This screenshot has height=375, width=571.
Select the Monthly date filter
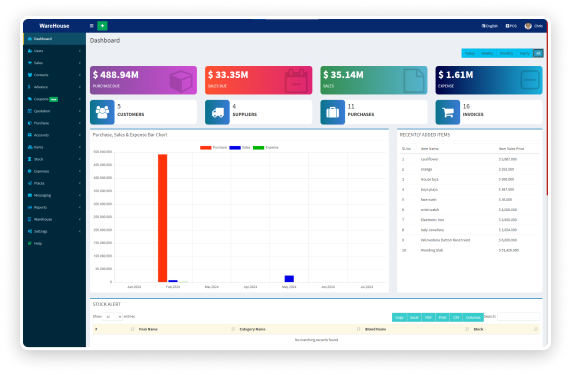[506, 53]
